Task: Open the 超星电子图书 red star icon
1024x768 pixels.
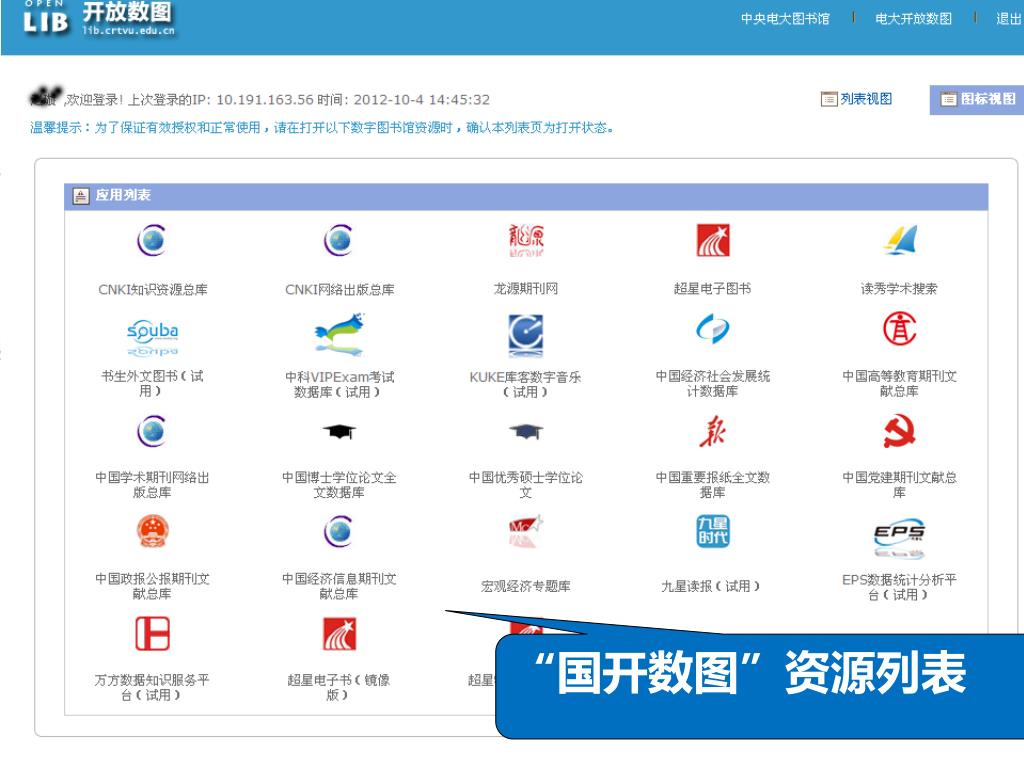Action: 712,240
